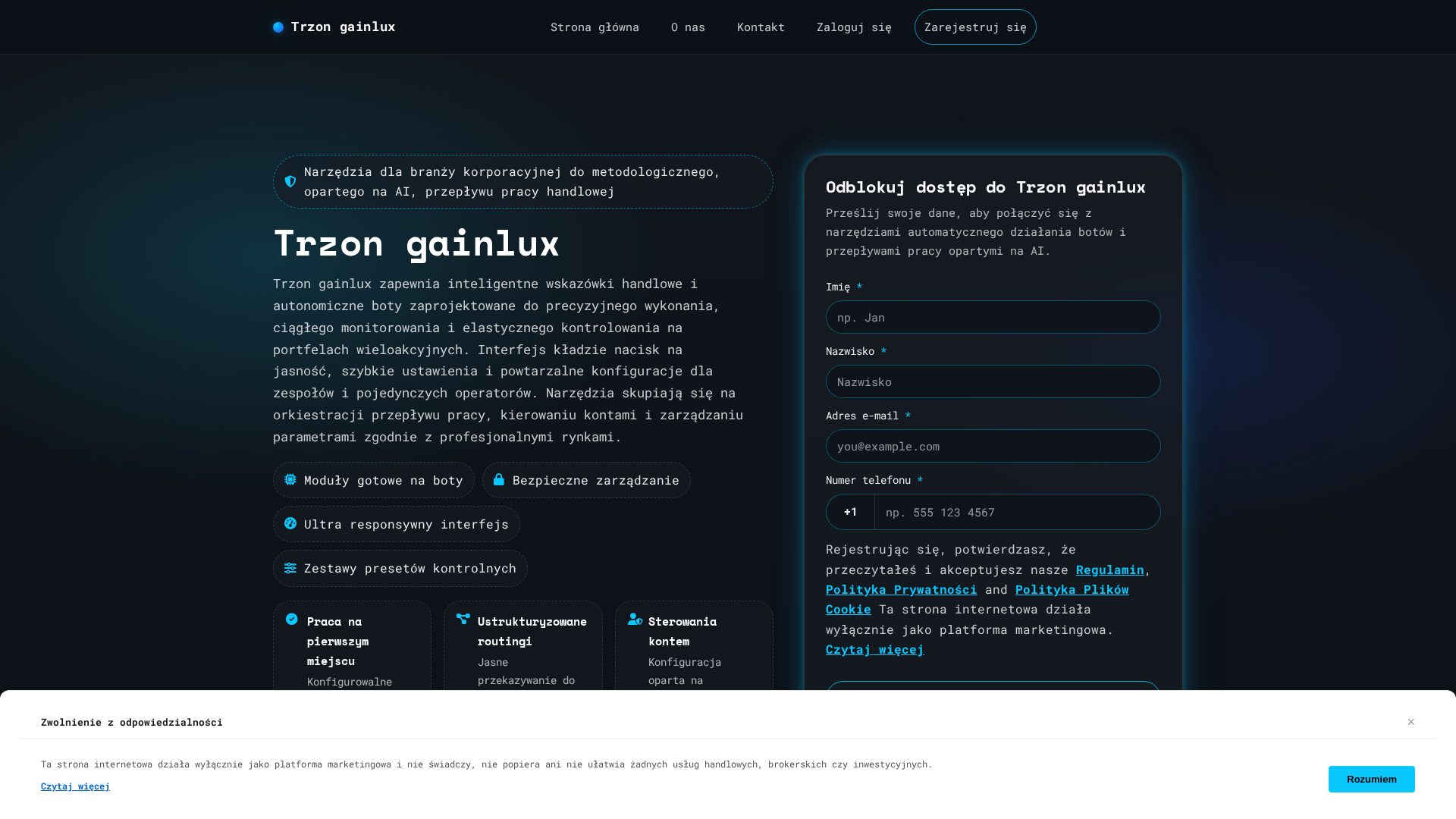Close the disclaimer banner with the X
Screen dimensions: 1456x819
click(1411, 722)
